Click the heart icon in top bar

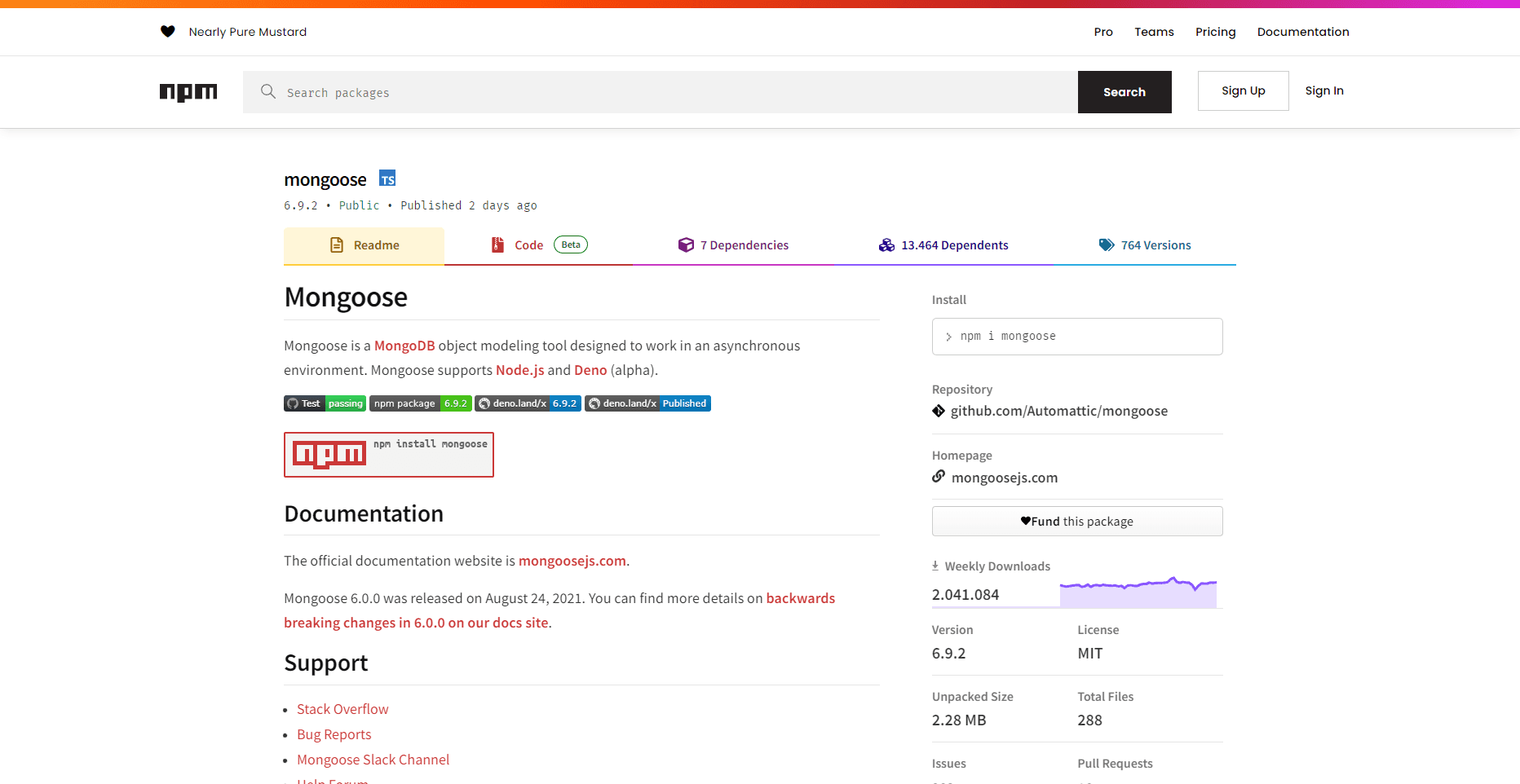click(x=168, y=32)
